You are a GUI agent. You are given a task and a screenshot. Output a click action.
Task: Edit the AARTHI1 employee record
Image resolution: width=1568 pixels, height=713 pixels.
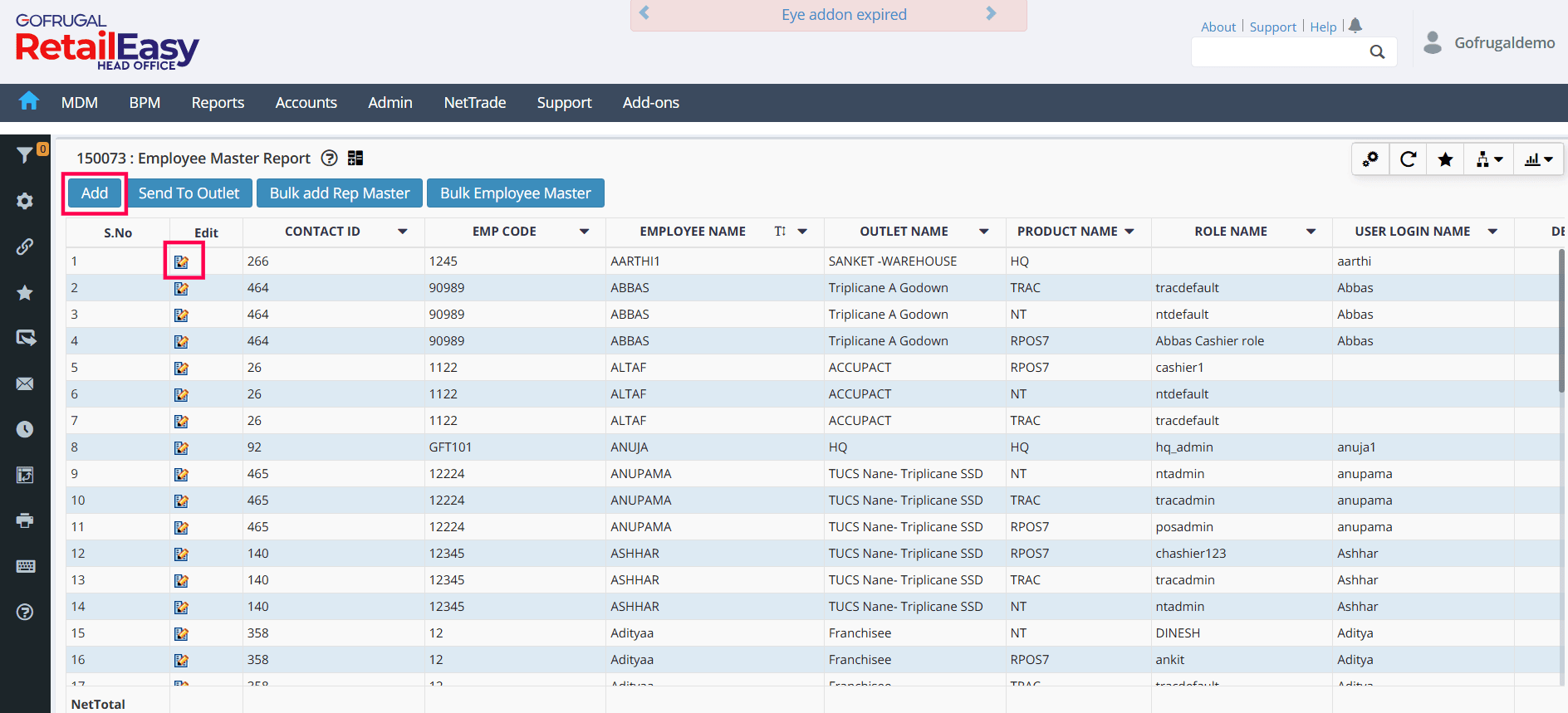(x=181, y=261)
